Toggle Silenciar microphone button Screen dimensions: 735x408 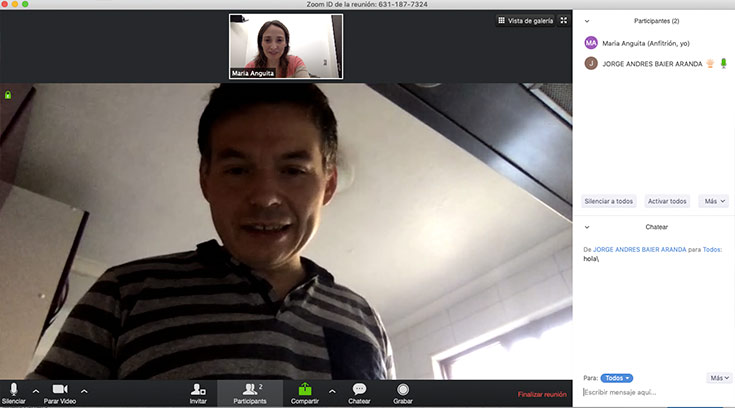13,389
